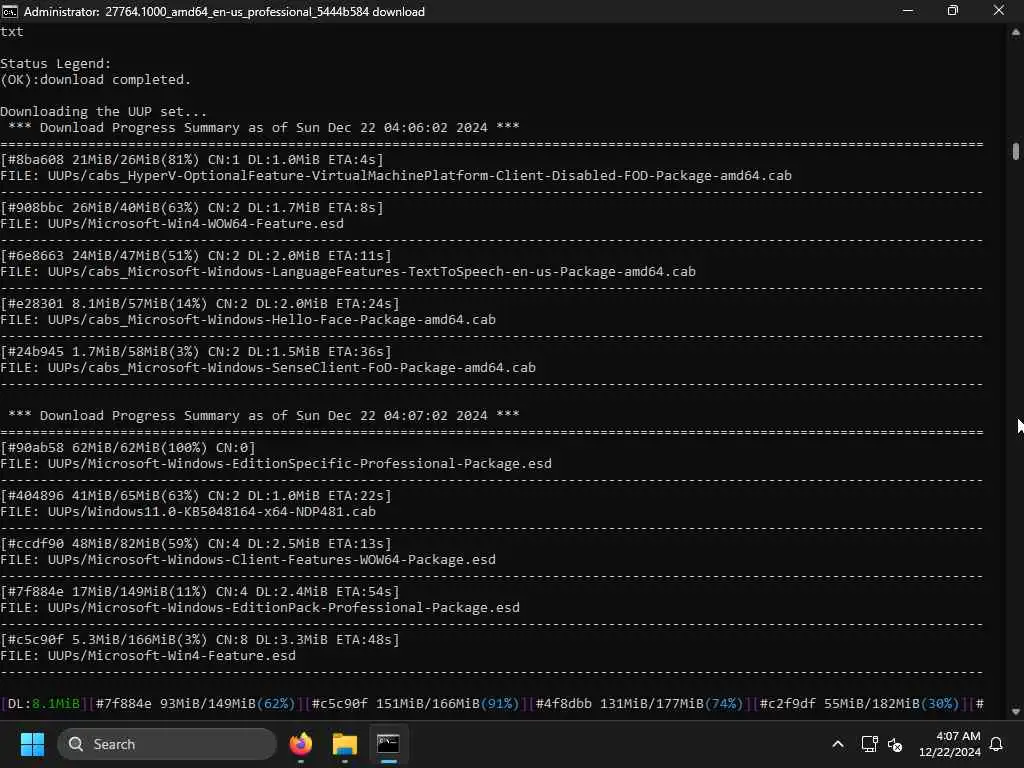
Task: Click the green DL:8.1MiB status text
Action: point(44,703)
